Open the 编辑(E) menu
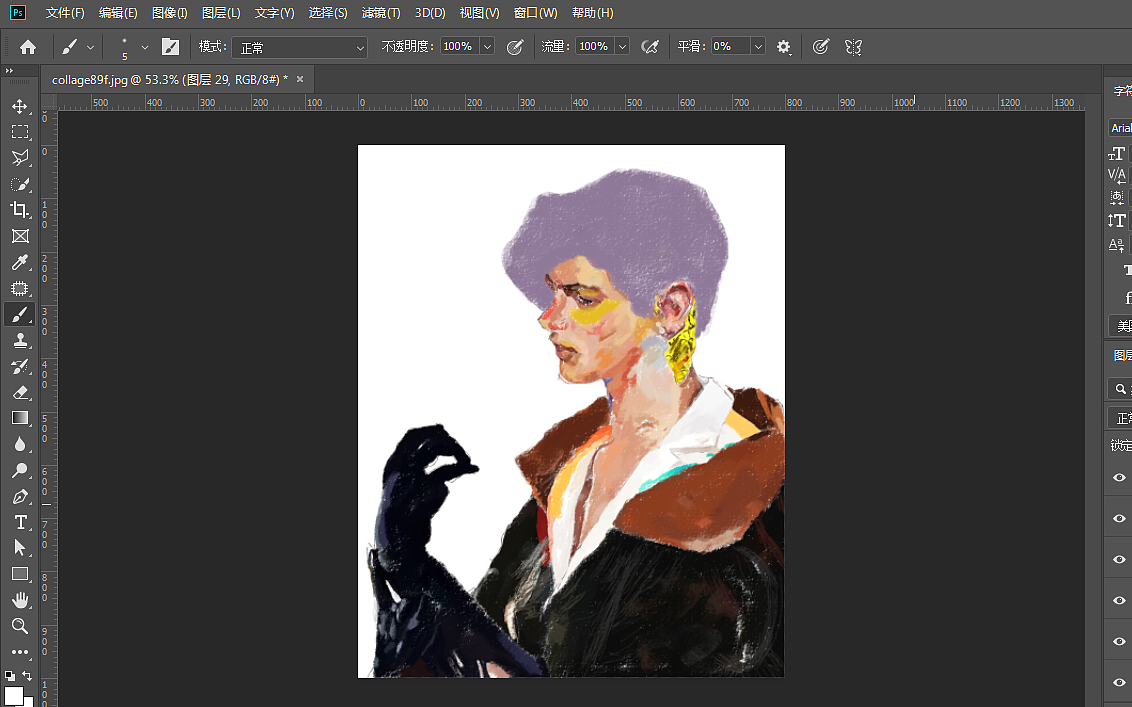Image resolution: width=1132 pixels, height=707 pixels. 118,13
